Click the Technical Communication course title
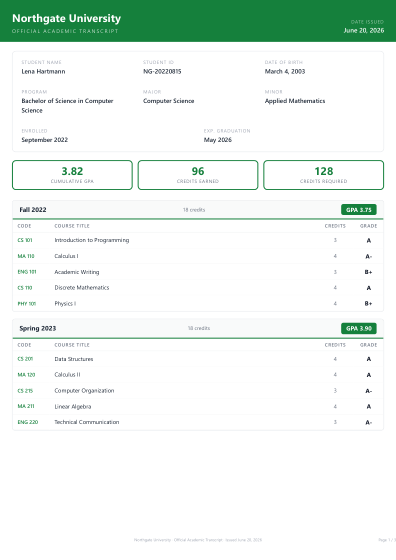The width and height of the screenshot is (396, 560). tap(87, 422)
